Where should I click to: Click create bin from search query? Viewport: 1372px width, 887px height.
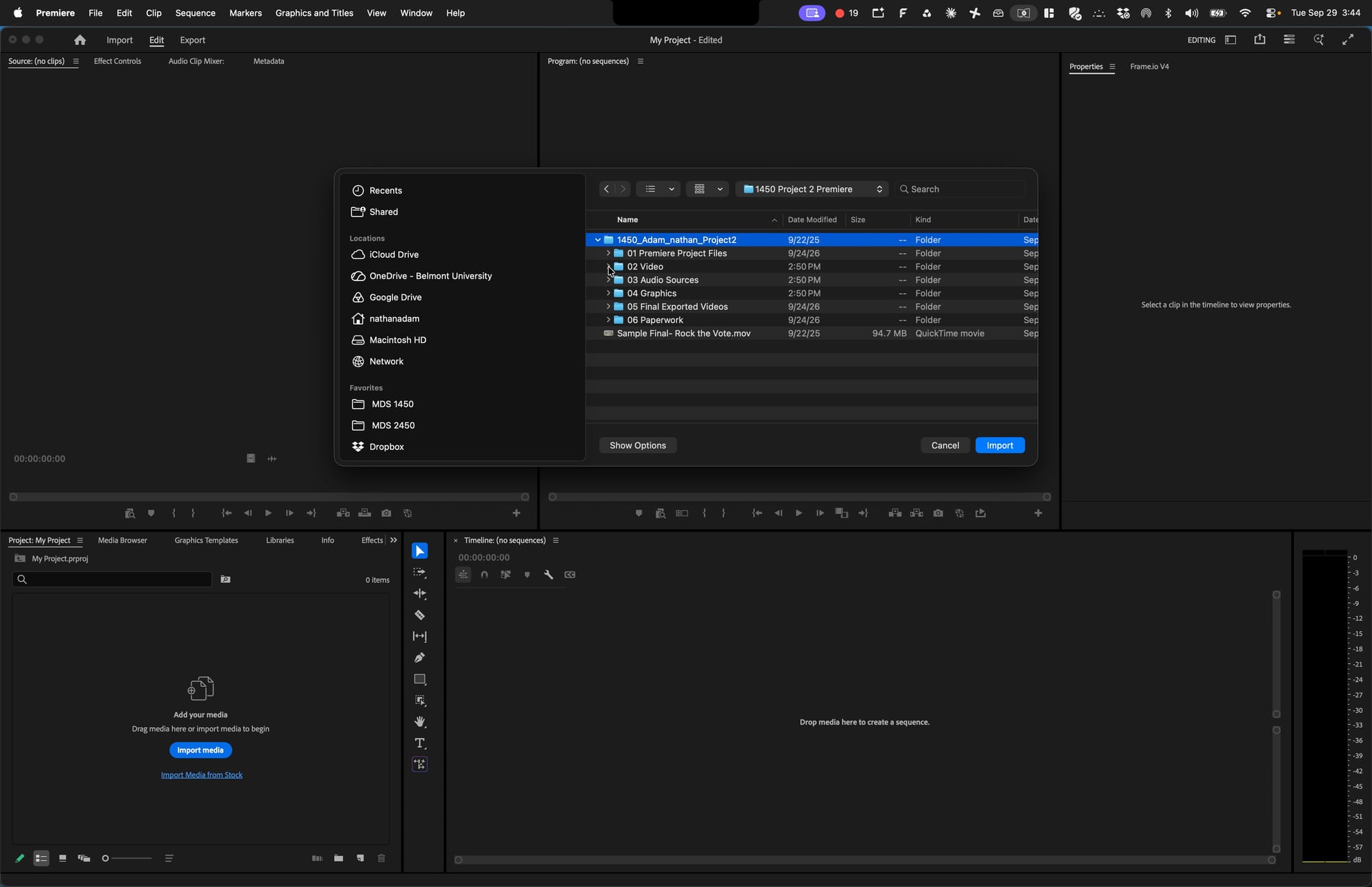(226, 580)
